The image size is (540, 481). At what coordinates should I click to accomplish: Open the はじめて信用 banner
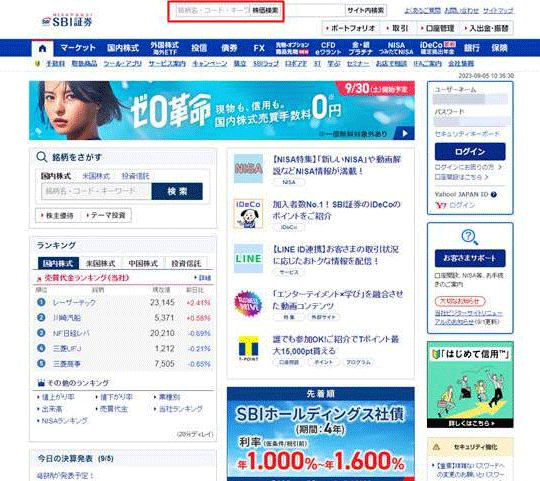pyautogui.click(x=470, y=385)
